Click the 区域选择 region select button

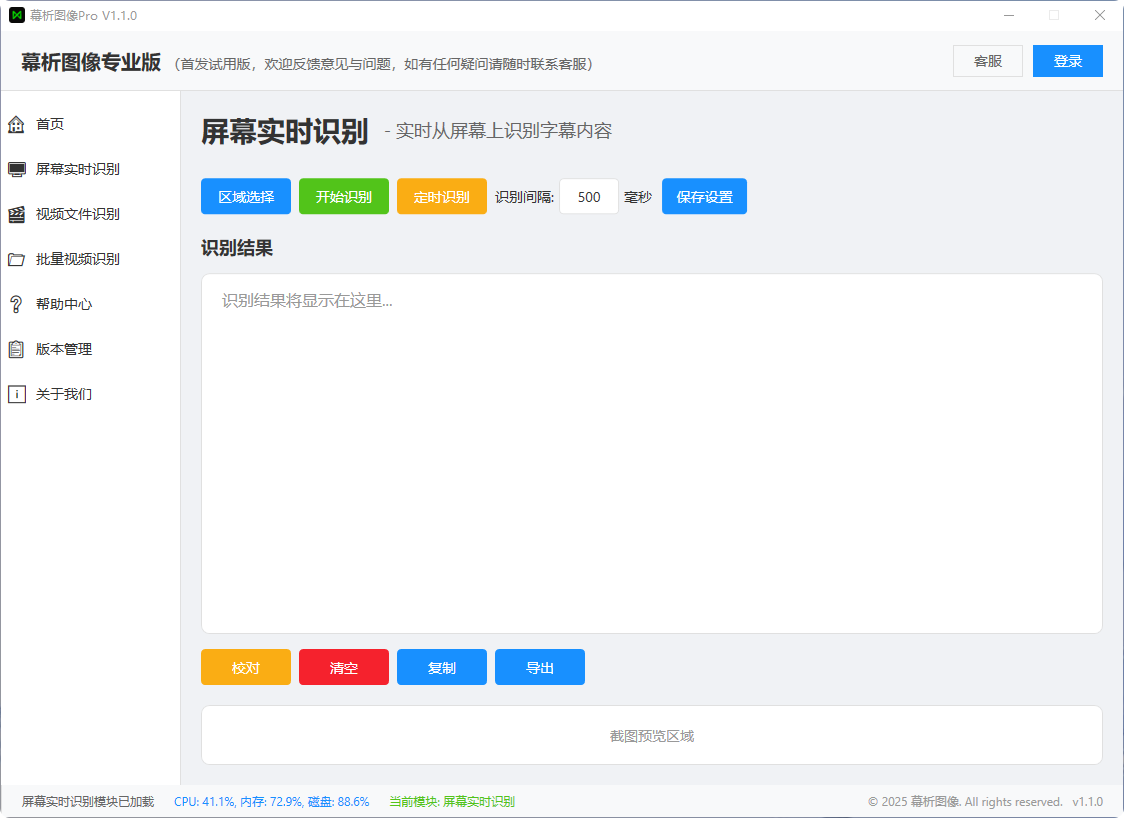point(245,196)
